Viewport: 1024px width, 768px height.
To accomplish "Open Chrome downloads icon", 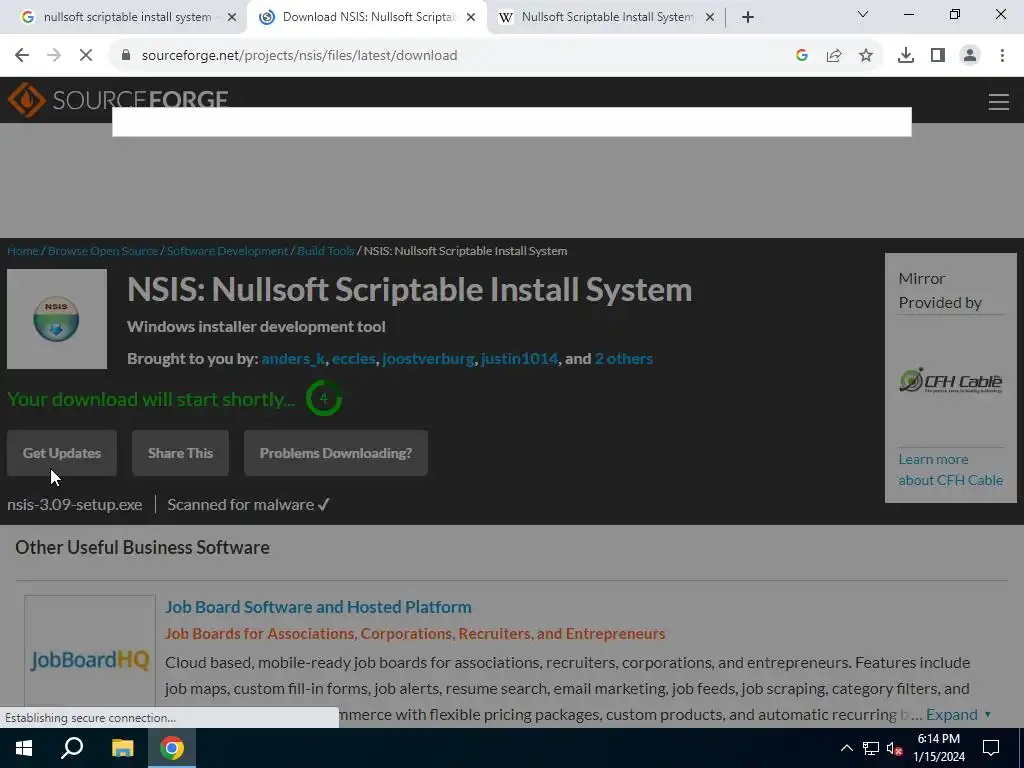I will (906, 56).
